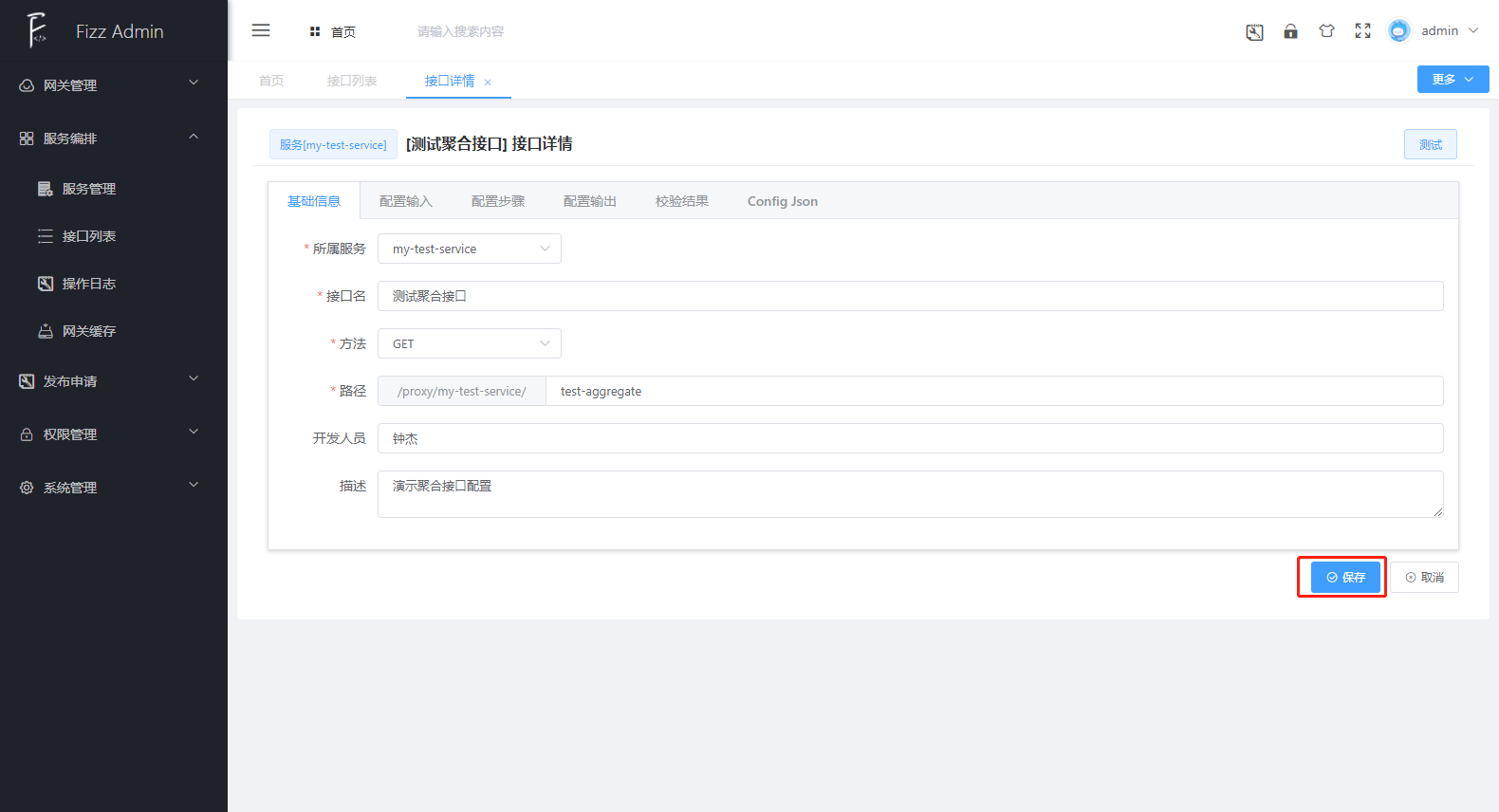
Task: Click the 服务管理 sidebar icon
Action: click(x=46, y=189)
